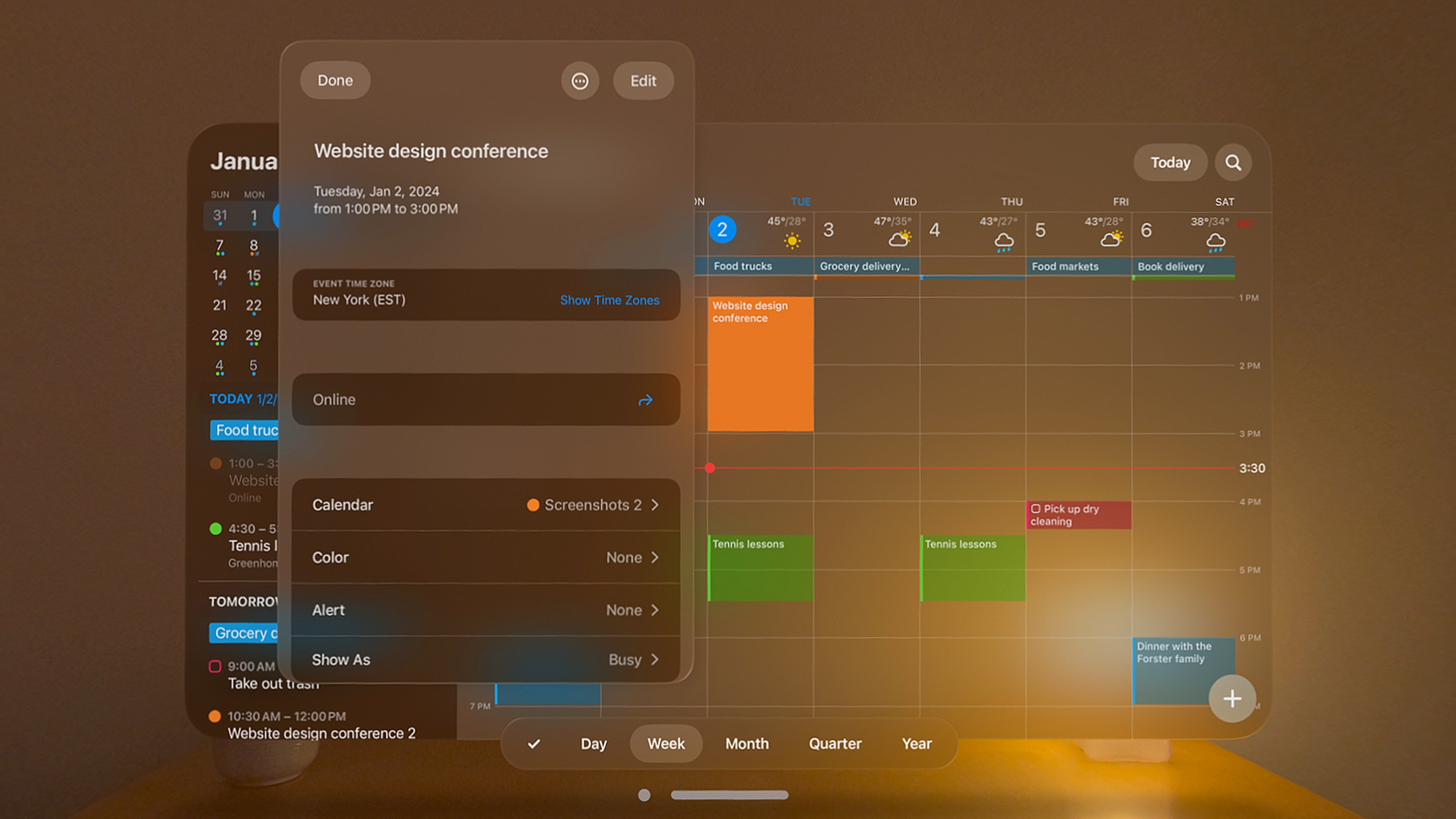Click the share/open link icon for Online
The height and width of the screenshot is (819, 1456).
click(647, 400)
